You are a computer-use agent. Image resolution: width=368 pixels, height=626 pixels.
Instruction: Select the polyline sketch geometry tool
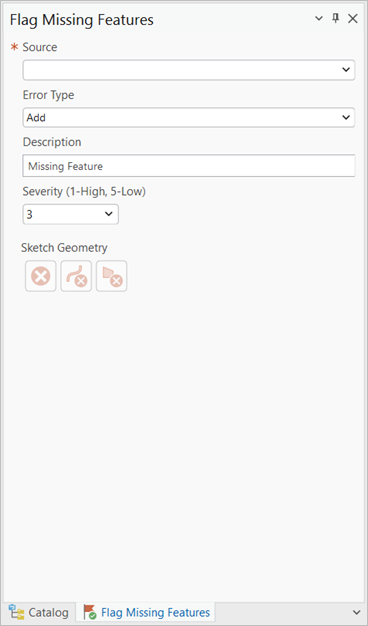pos(76,276)
